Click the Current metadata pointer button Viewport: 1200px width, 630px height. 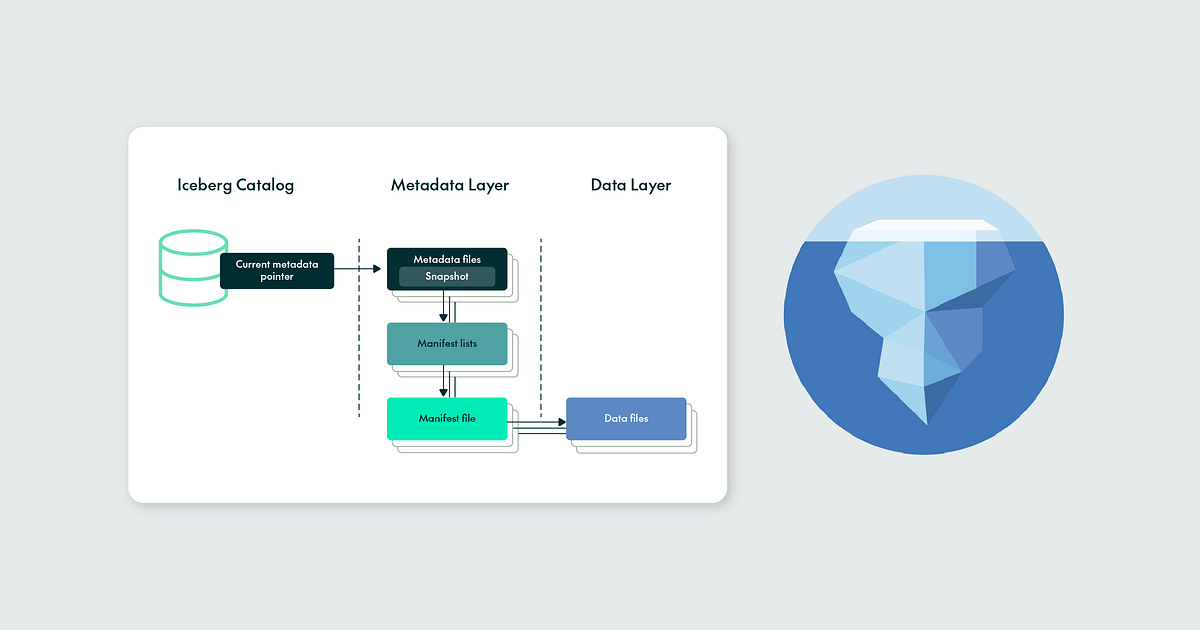pos(276,270)
